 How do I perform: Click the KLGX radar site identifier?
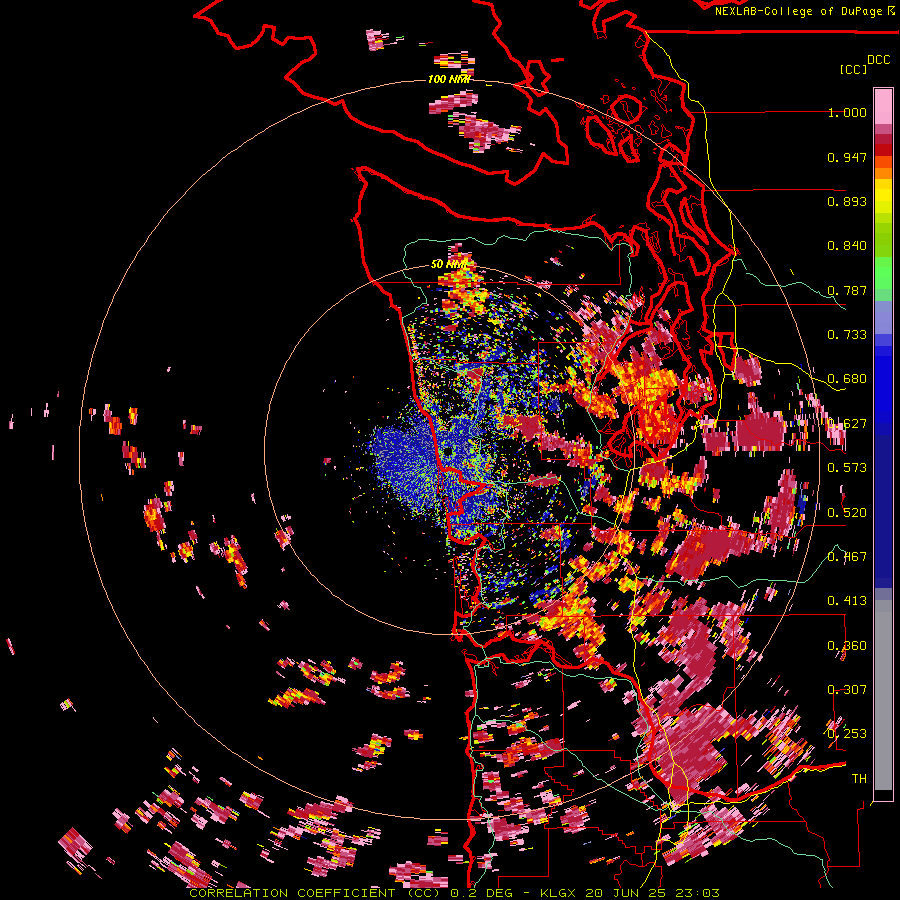(556, 893)
